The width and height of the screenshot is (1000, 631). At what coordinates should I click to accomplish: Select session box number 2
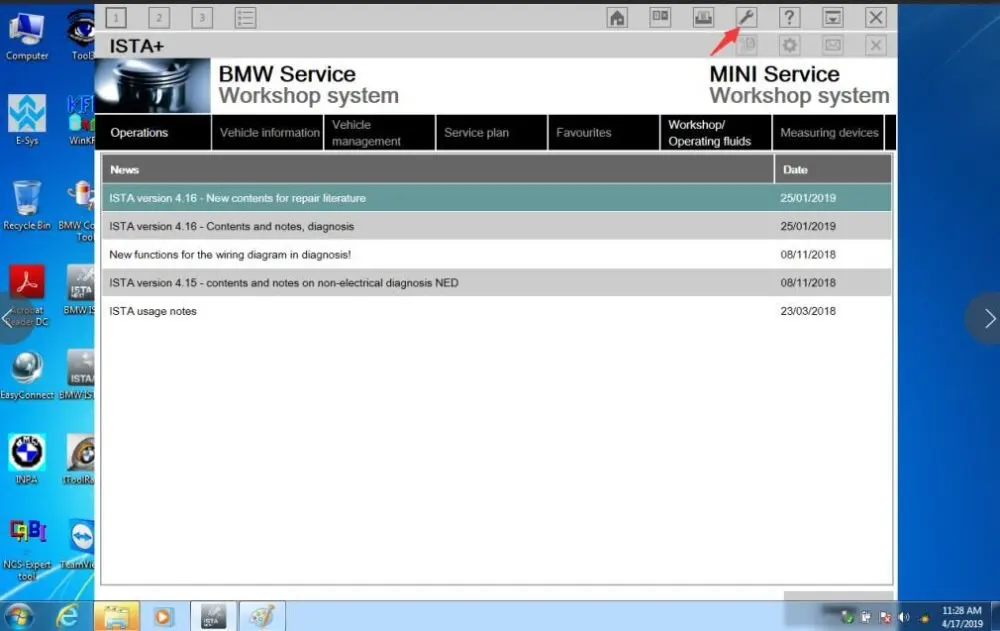(159, 18)
